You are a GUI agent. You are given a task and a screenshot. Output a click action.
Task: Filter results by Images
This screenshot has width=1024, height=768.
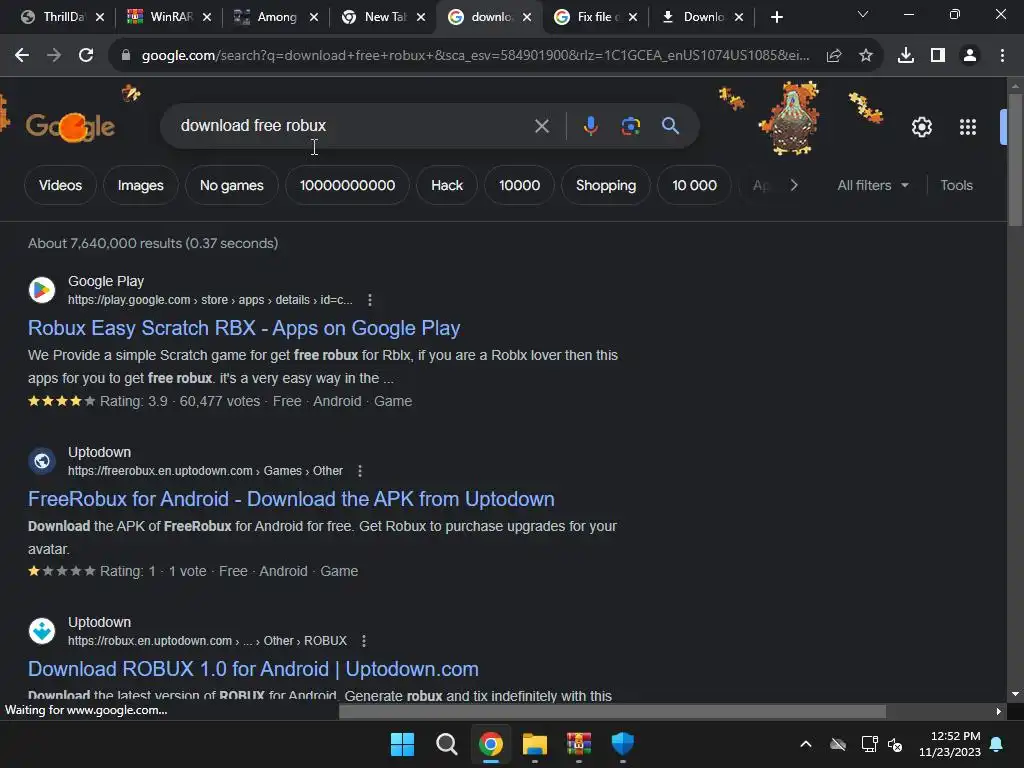click(140, 185)
